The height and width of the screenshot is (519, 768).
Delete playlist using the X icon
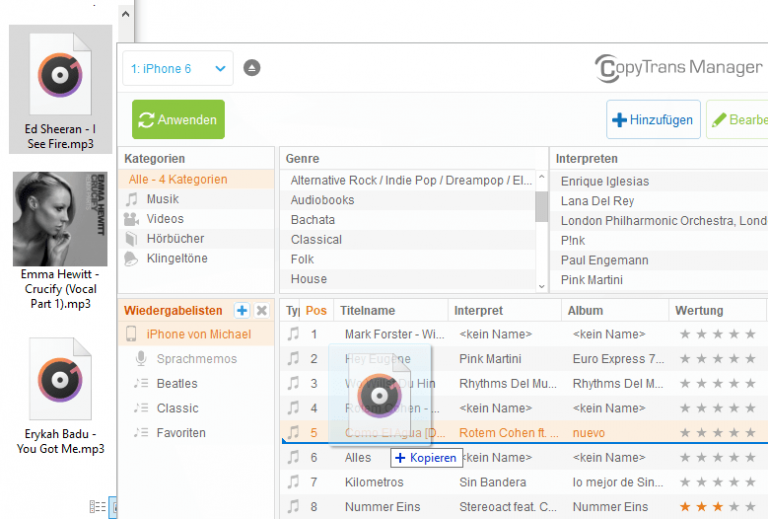262,311
